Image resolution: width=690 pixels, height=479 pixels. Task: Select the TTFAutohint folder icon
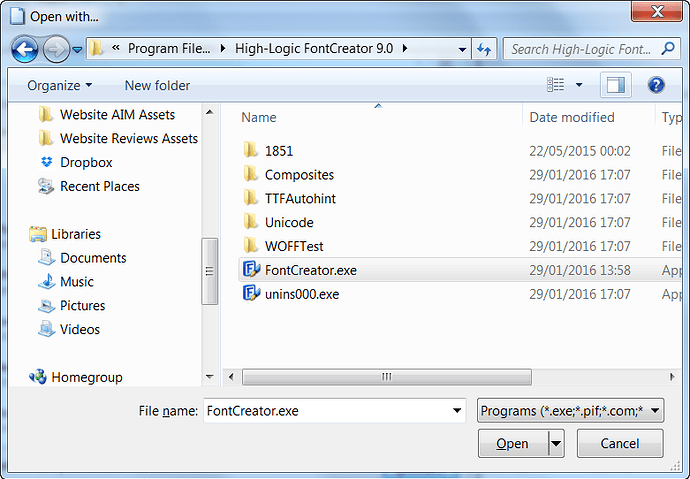pos(250,198)
